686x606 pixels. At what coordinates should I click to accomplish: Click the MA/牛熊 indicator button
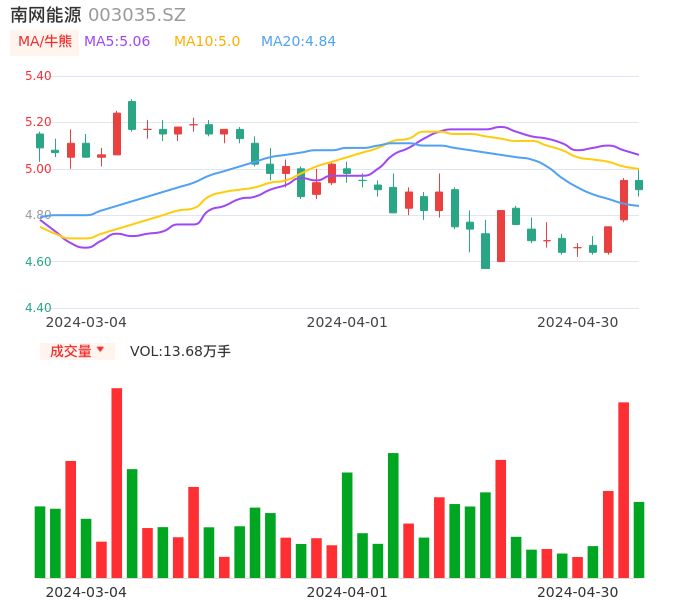click(45, 42)
